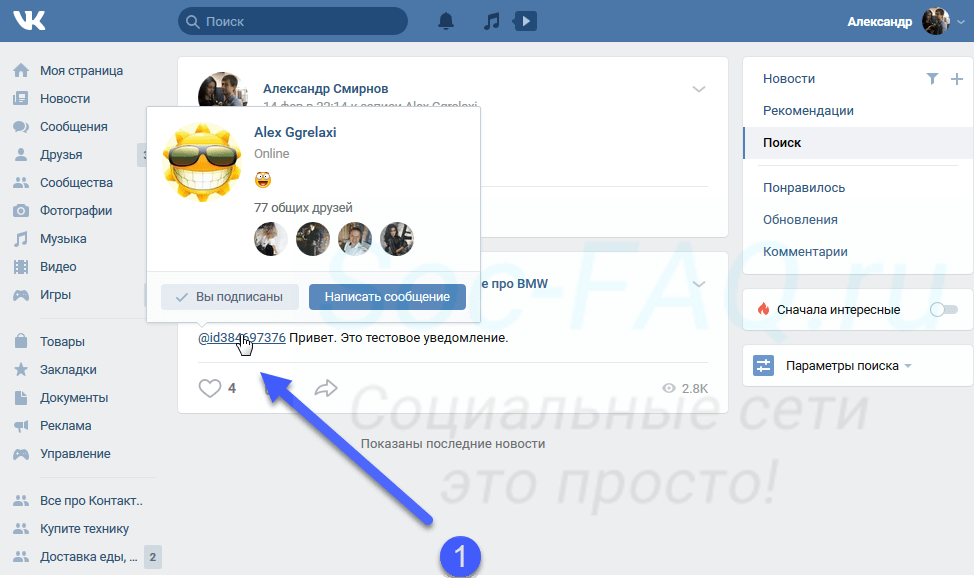The height and width of the screenshot is (578, 974).
Task: Click the Написать сообщение button
Action: coord(387,297)
